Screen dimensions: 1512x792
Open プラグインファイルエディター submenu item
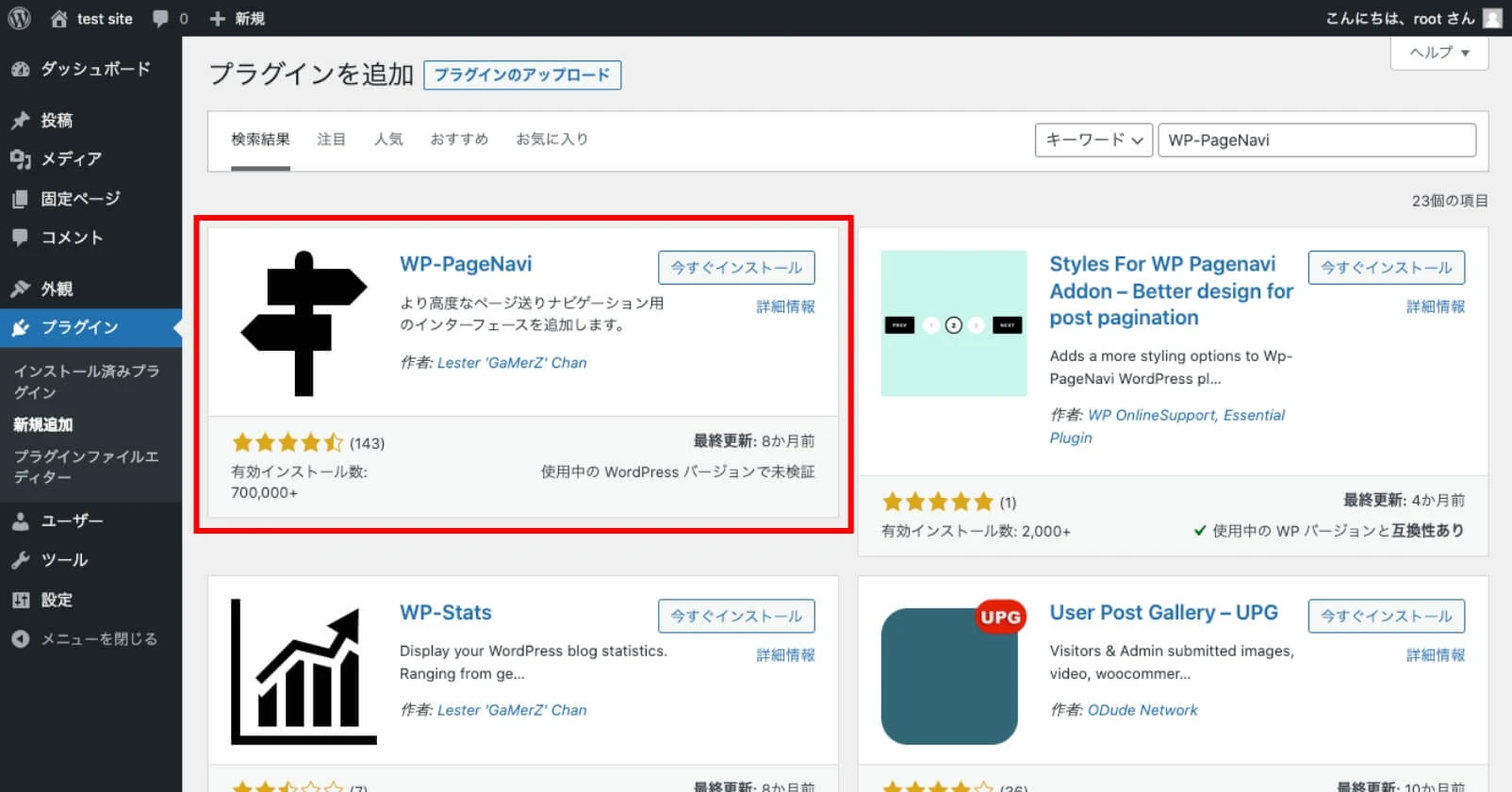coord(86,467)
